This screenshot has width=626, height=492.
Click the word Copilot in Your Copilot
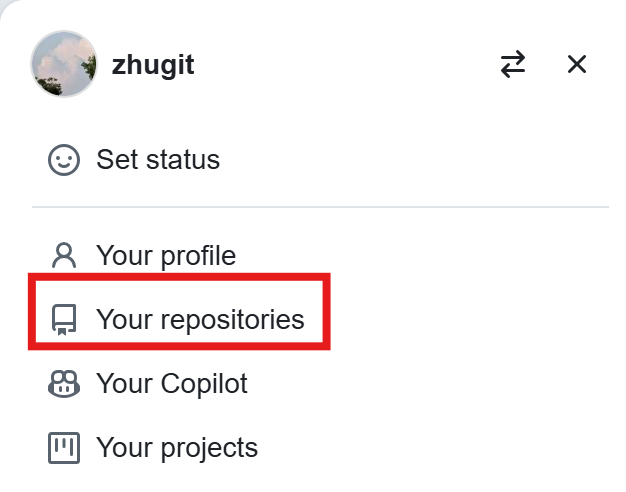tap(204, 385)
